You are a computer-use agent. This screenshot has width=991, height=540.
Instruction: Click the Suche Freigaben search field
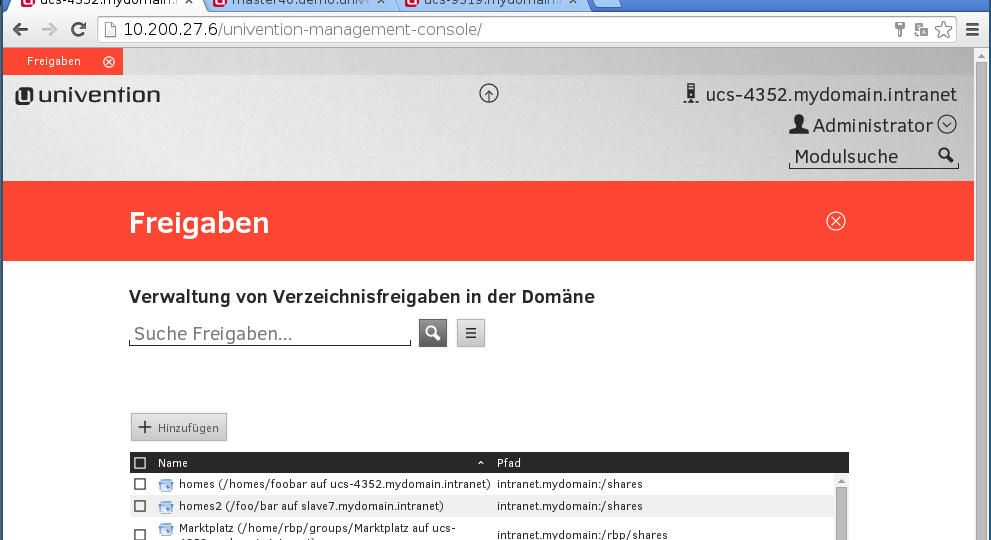point(270,334)
